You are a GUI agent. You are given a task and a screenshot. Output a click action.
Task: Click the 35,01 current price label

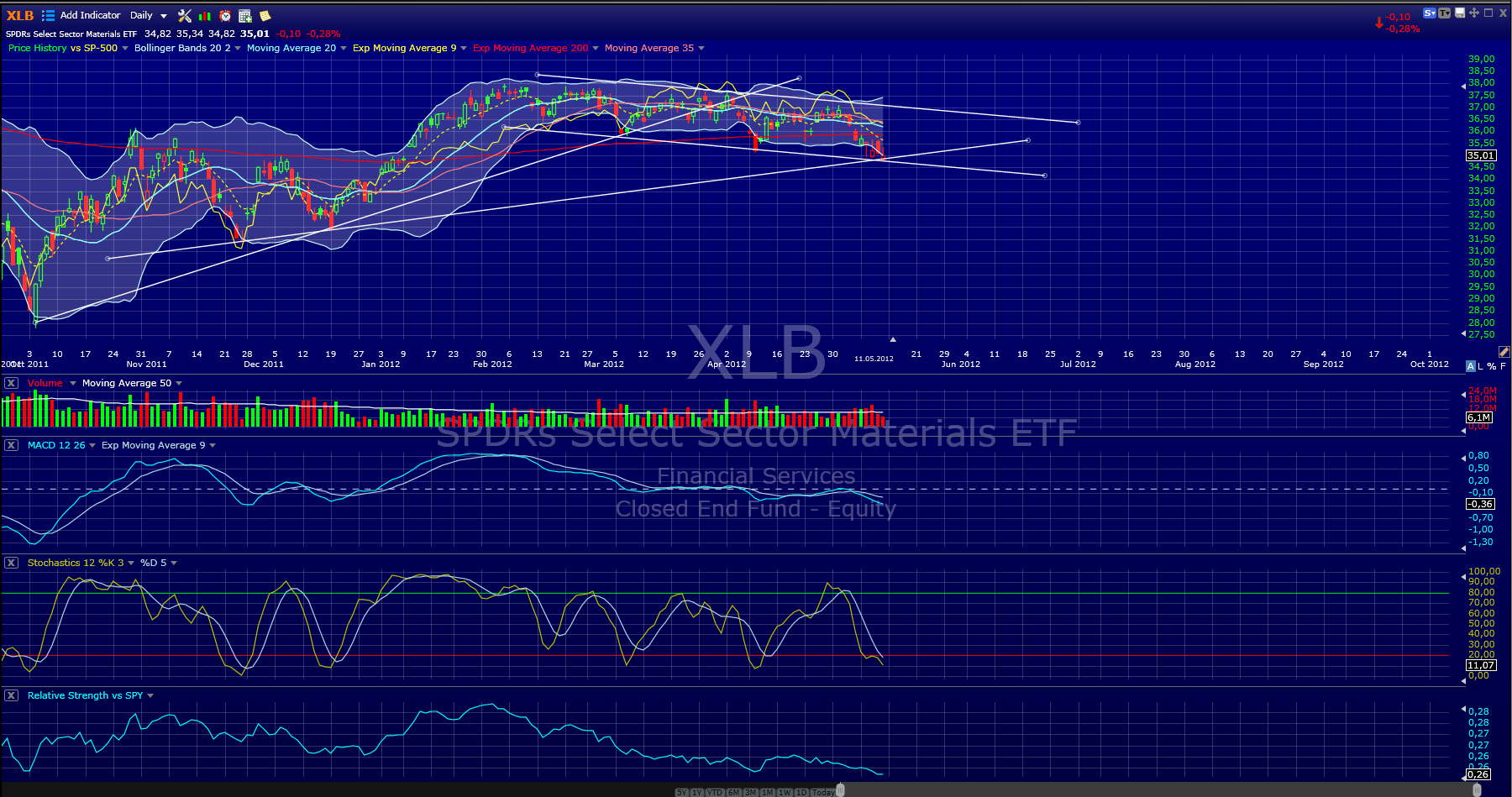(1481, 155)
